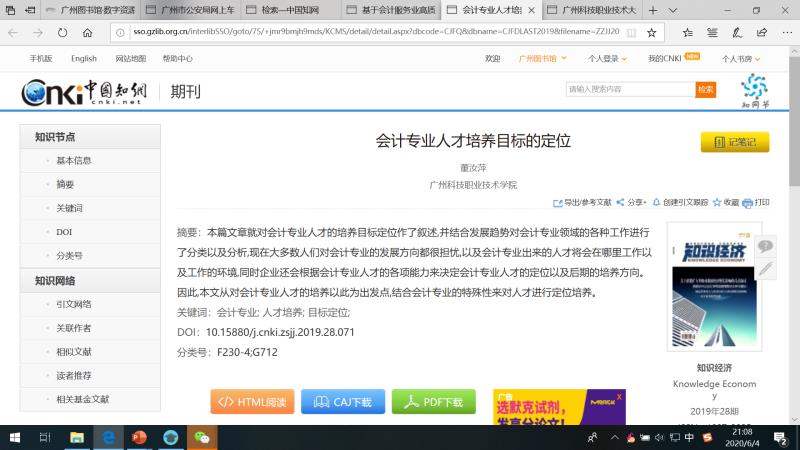Click the 知网节 logo icon
Screen dimensions: 800x450
tap(742, 88)
